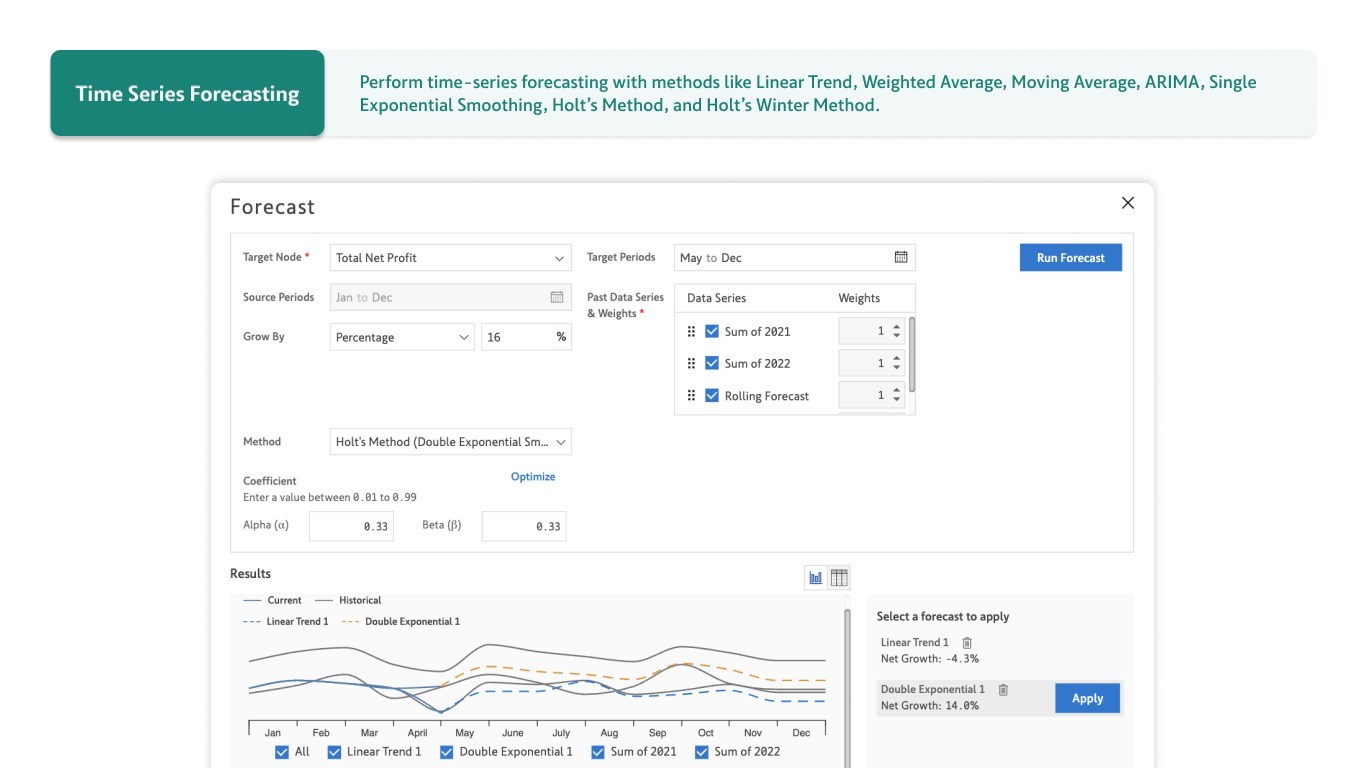This screenshot has height=768, width=1366.
Task: Click the Alpha coefficient input field
Action: pyautogui.click(x=351, y=526)
